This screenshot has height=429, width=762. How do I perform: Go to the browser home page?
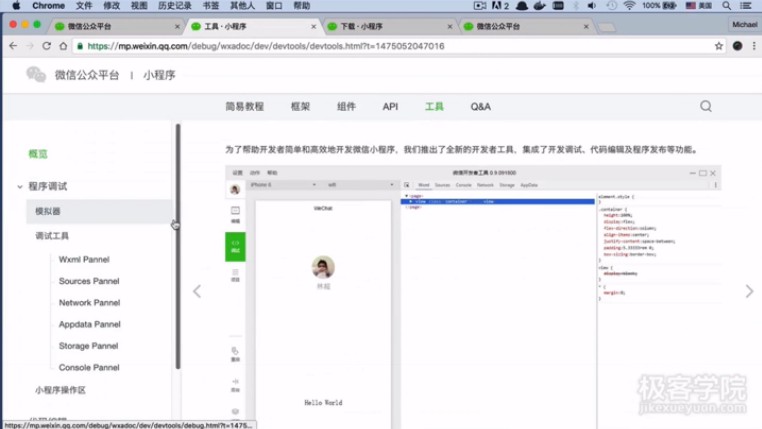pos(63,46)
